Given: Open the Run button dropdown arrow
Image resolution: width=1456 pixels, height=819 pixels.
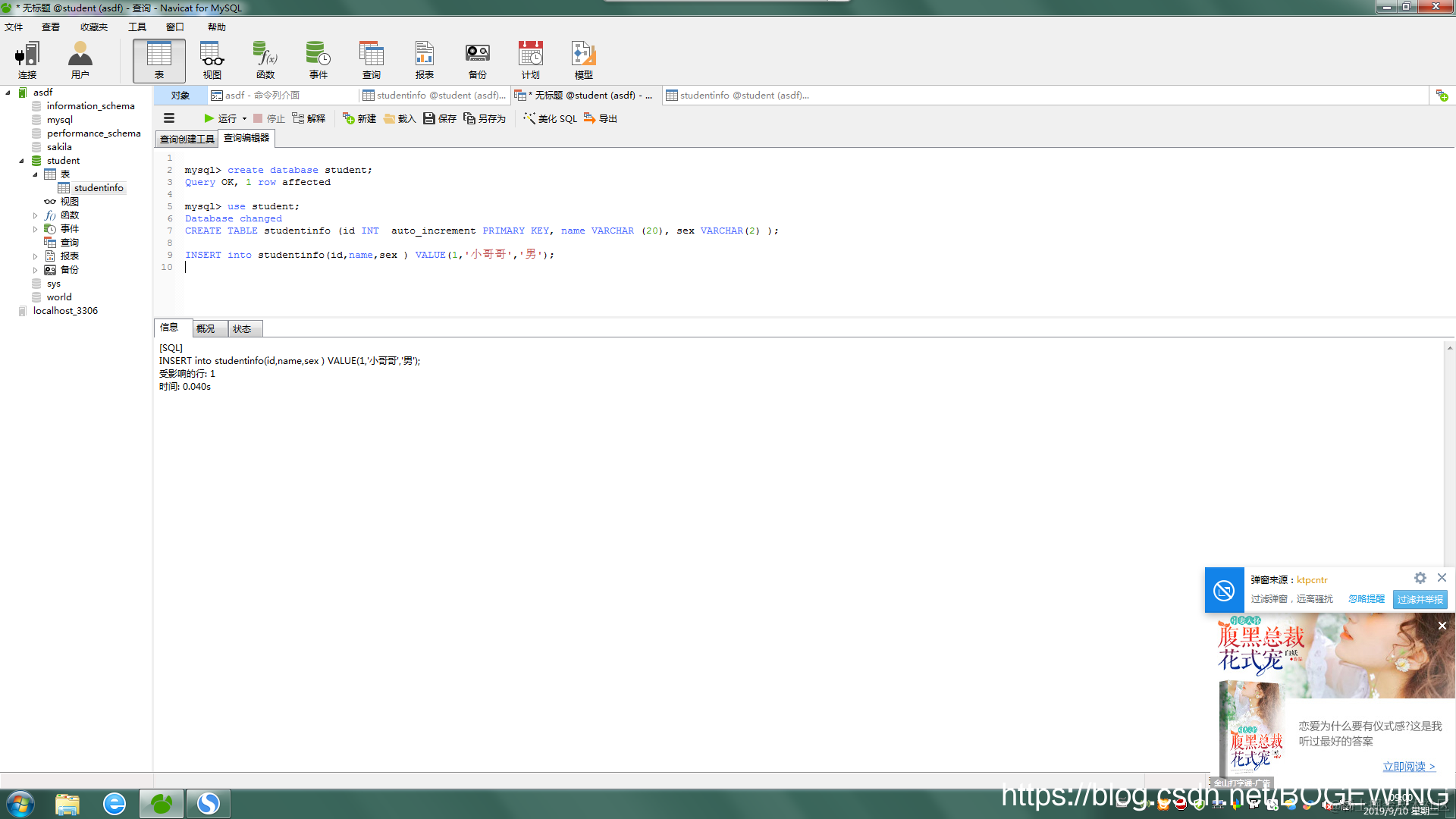Looking at the screenshot, I should (244, 118).
